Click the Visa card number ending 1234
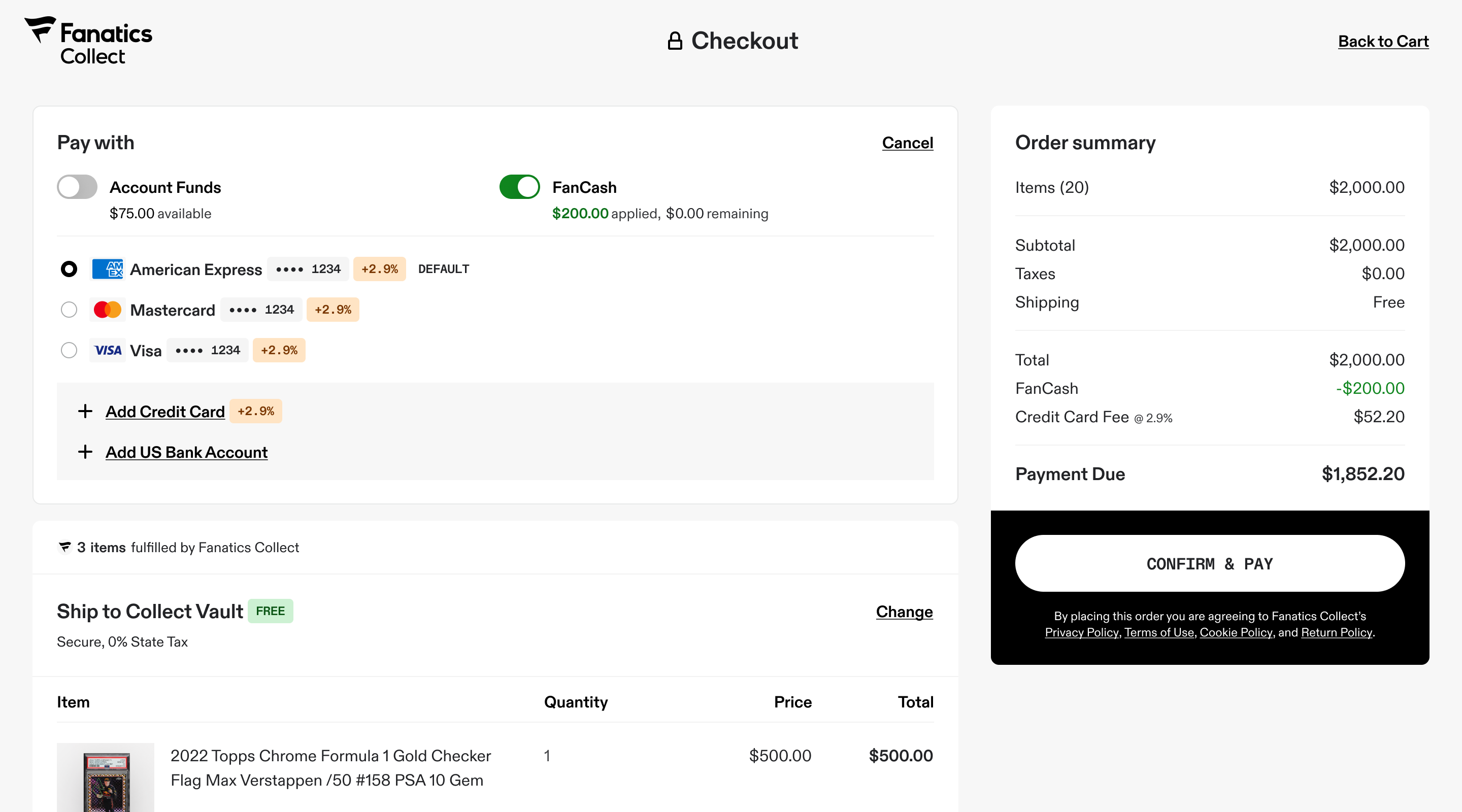 208,350
